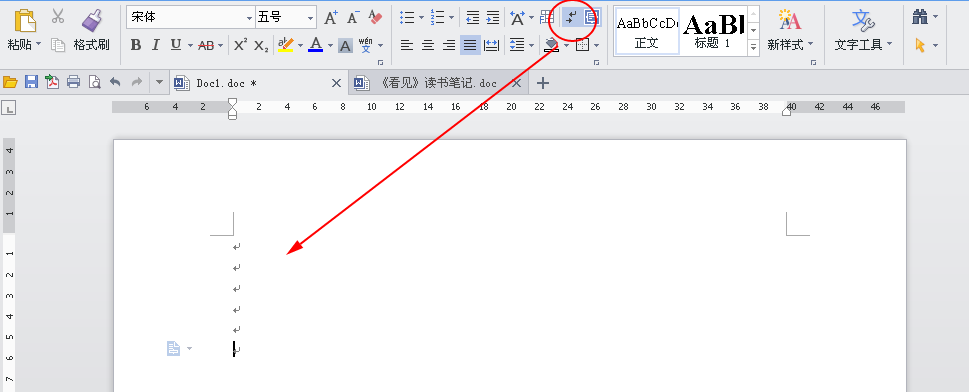The height and width of the screenshot is (392, 969).
Task: Apply the 标题 1 heading style thumbnail
Action: coord(713,31)
